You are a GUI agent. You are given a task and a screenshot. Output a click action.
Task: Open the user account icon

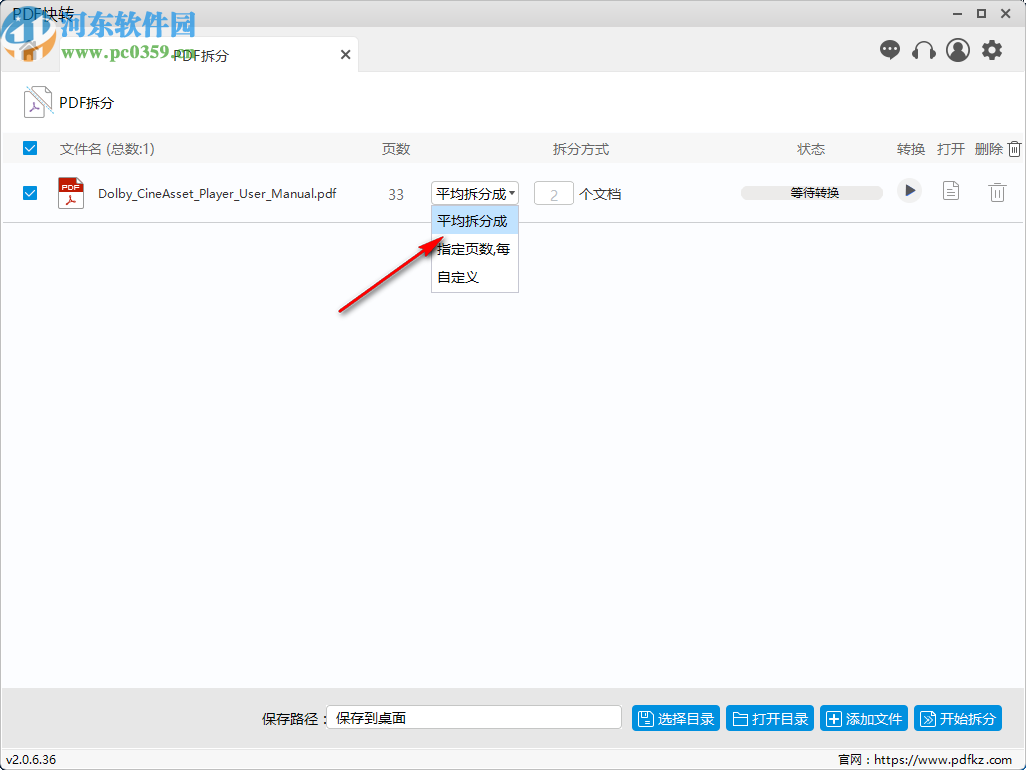pos(957,50)
